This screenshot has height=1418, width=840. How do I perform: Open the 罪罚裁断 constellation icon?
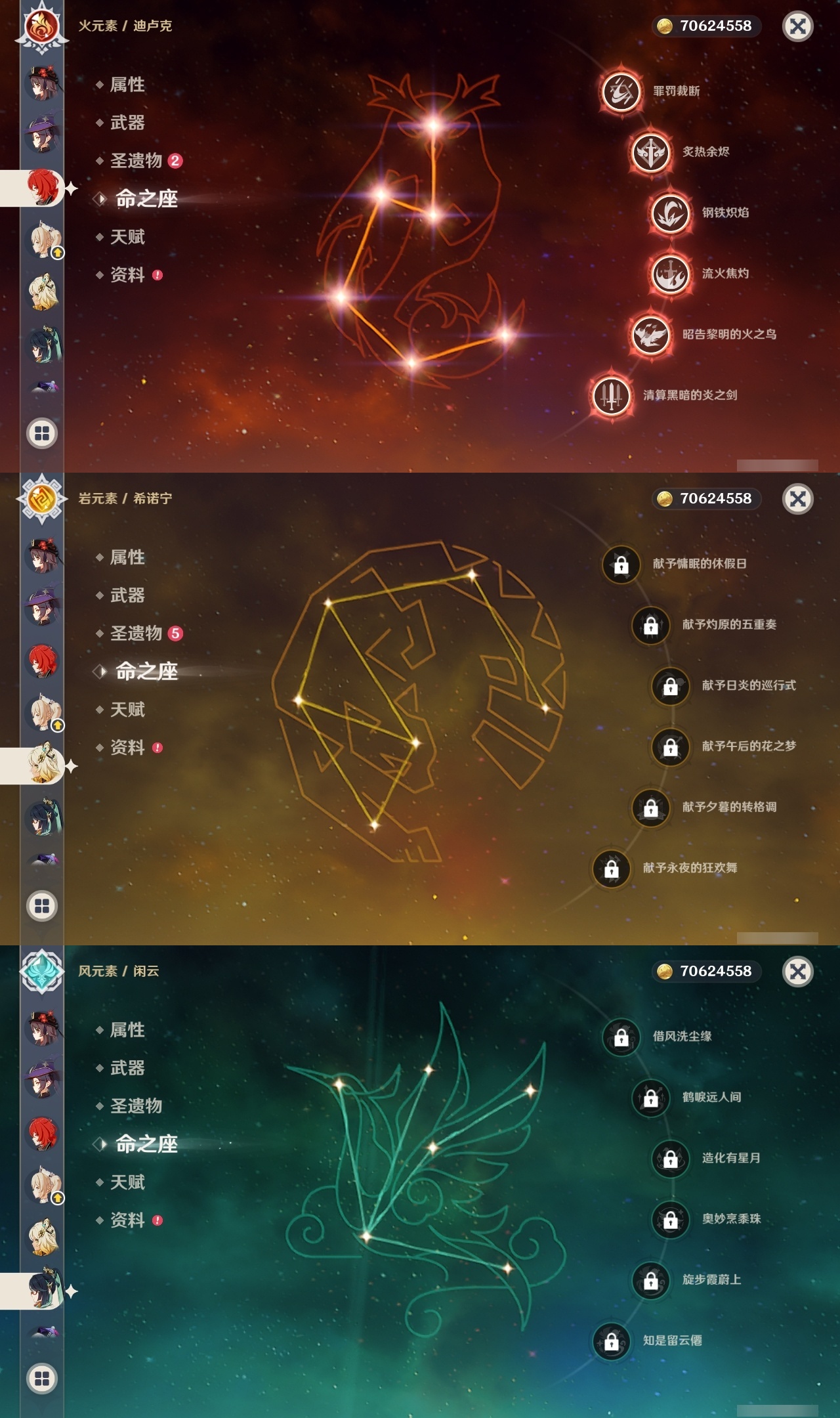621,91
